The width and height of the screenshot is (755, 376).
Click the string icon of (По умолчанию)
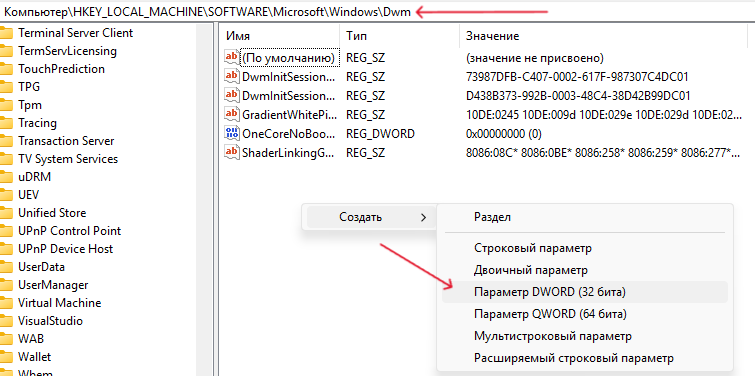point(232,57)
